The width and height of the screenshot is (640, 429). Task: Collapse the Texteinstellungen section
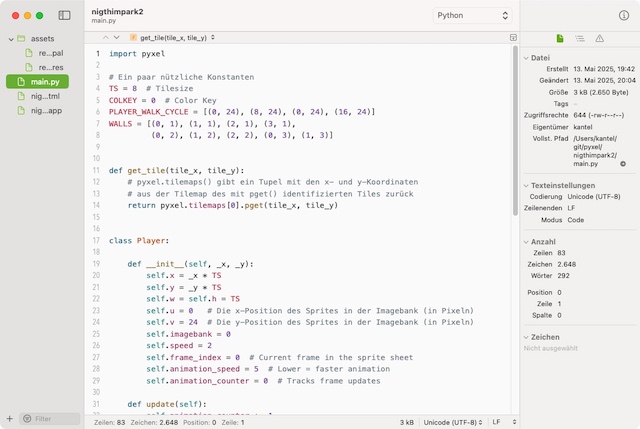tap(527, 185)
